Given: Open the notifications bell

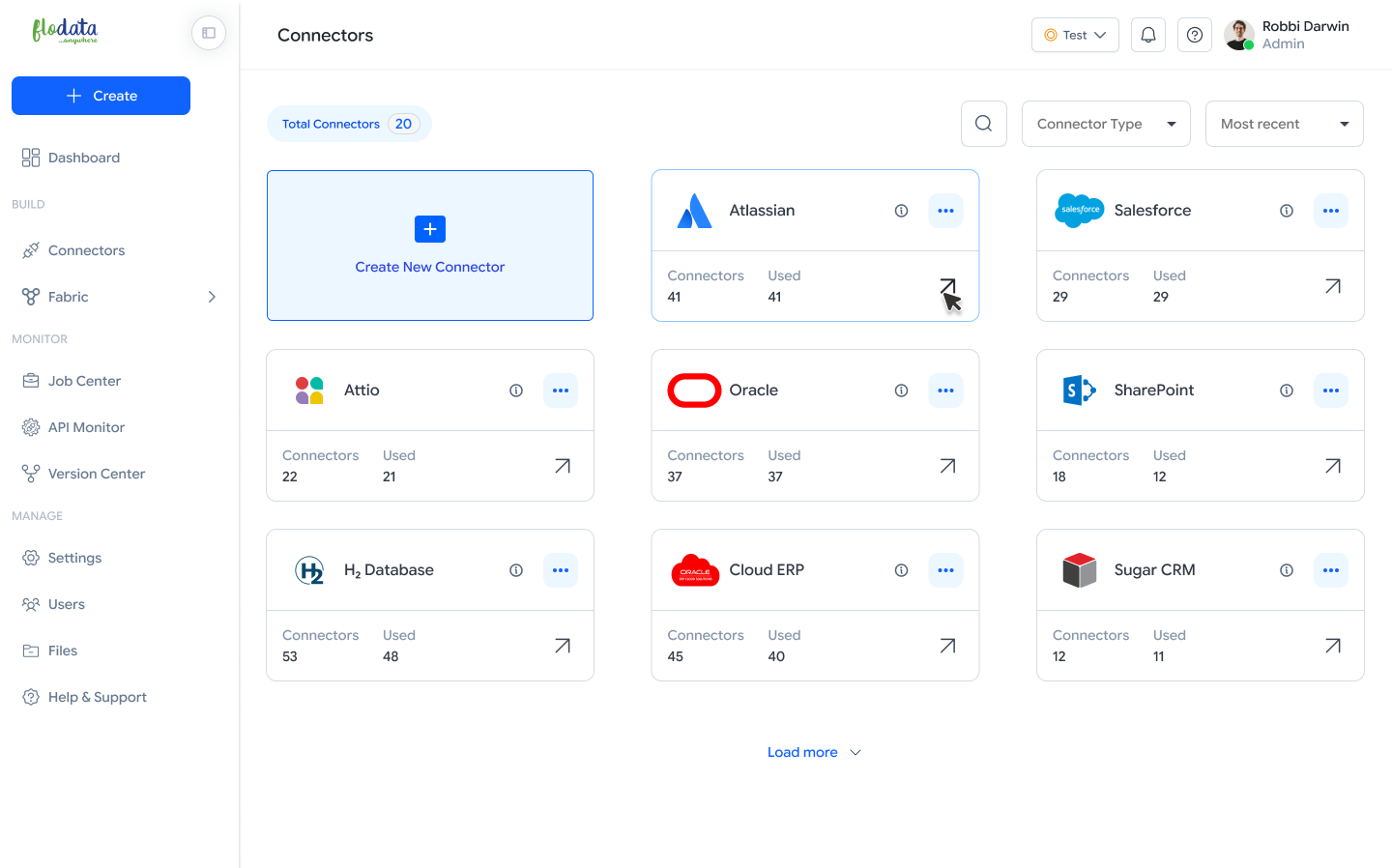Looking at the screenshot, I should tap(1148, 35).
